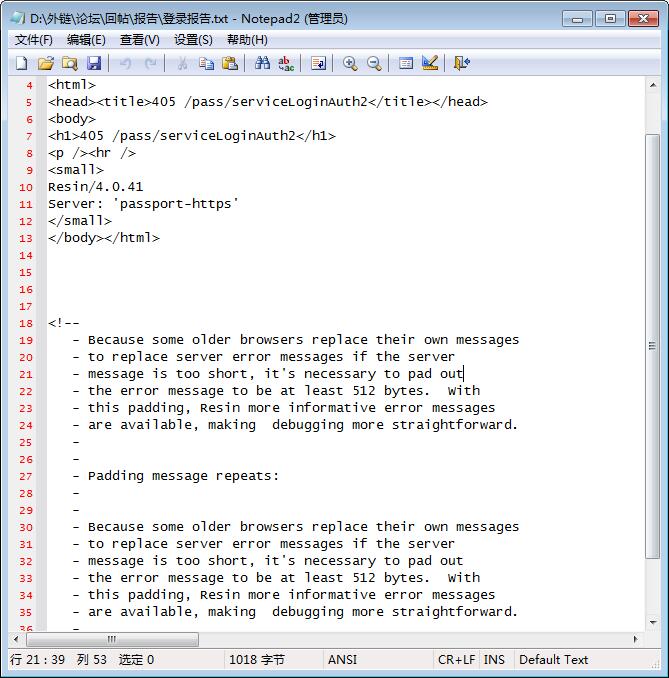Open the 帮助(H) menu
This screenshot has height=678, width=669.
point(247,40)
